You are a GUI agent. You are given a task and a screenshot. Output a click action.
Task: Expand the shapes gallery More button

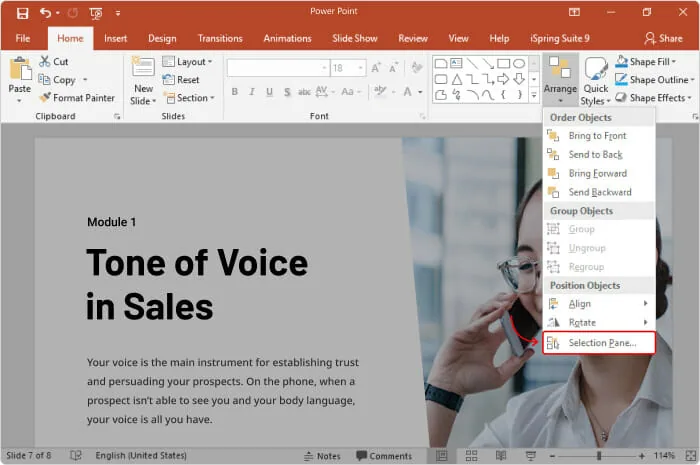click(534, 95)
